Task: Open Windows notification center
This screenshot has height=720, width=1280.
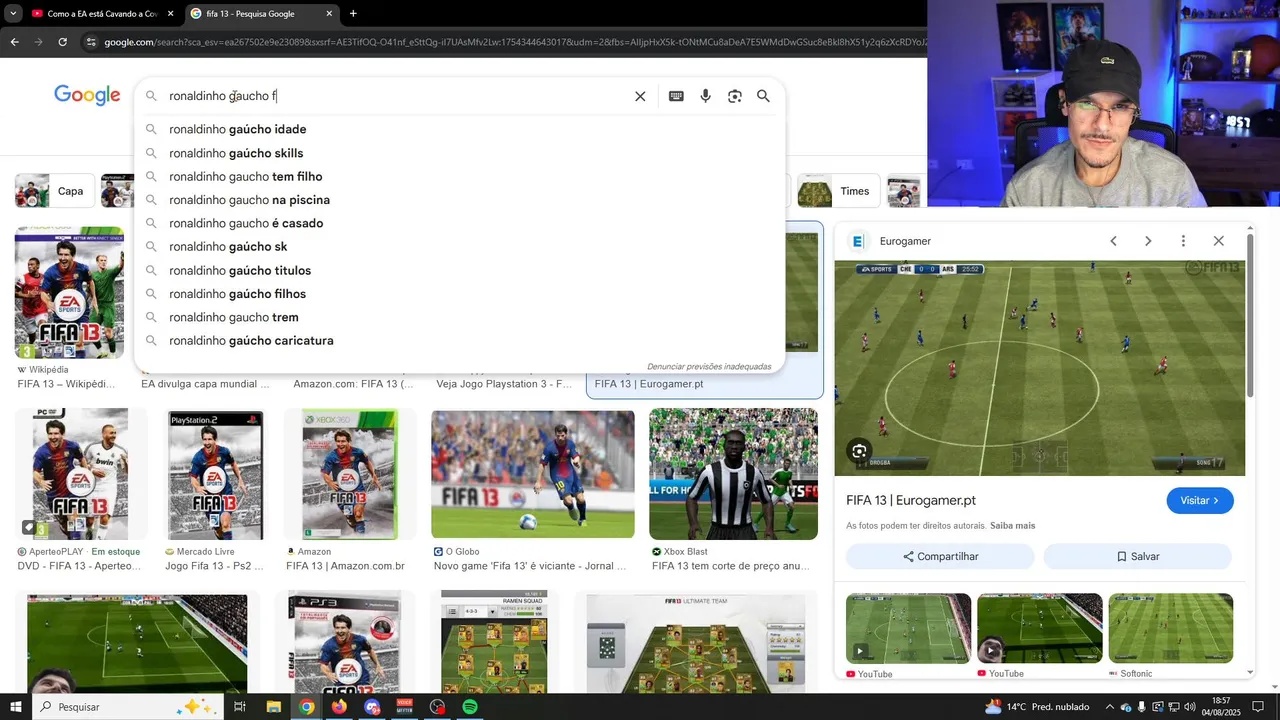Action: pyautogui.click(x=1258, y=707)
